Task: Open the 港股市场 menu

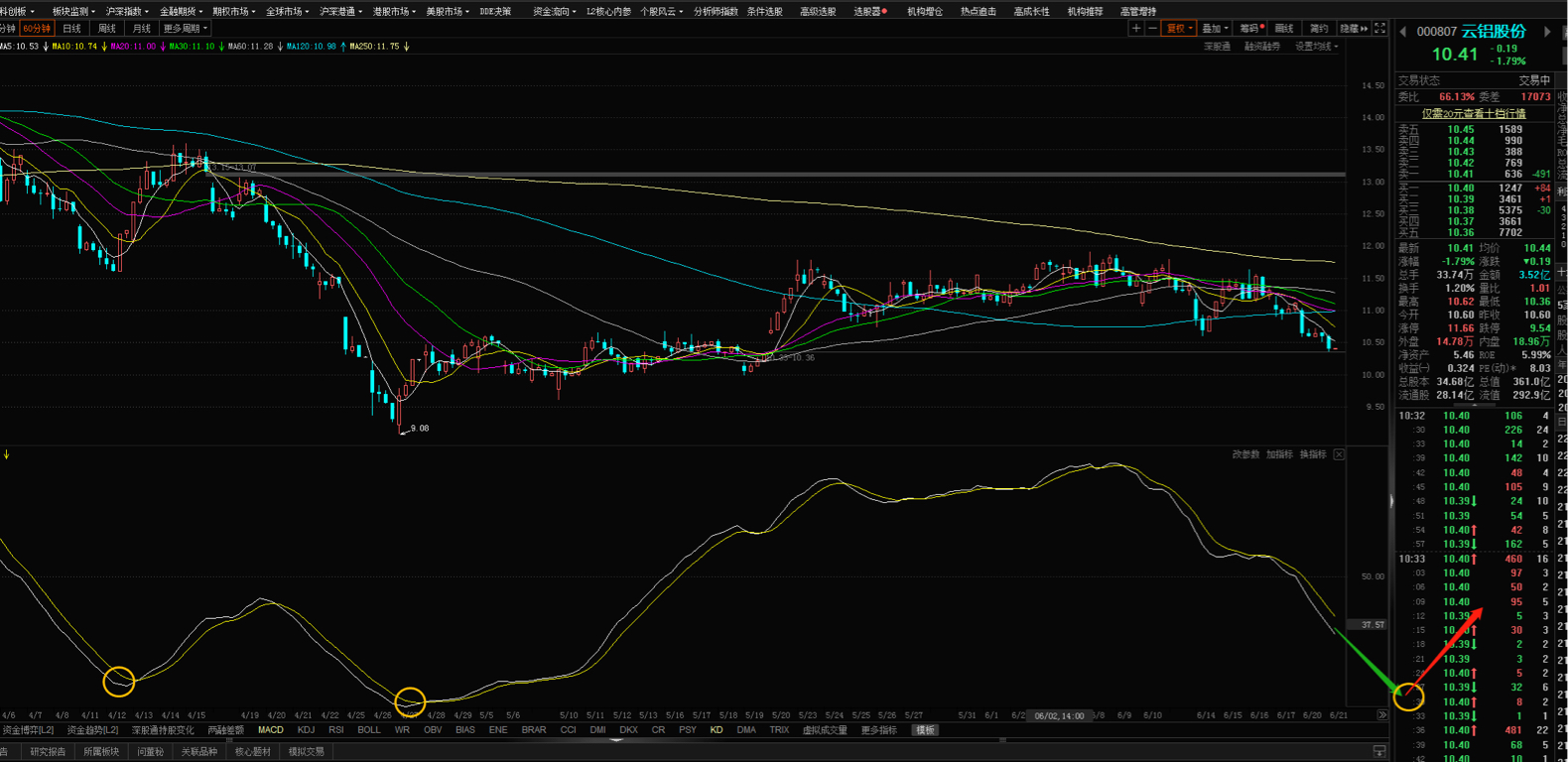Action: tap(394, 11)
